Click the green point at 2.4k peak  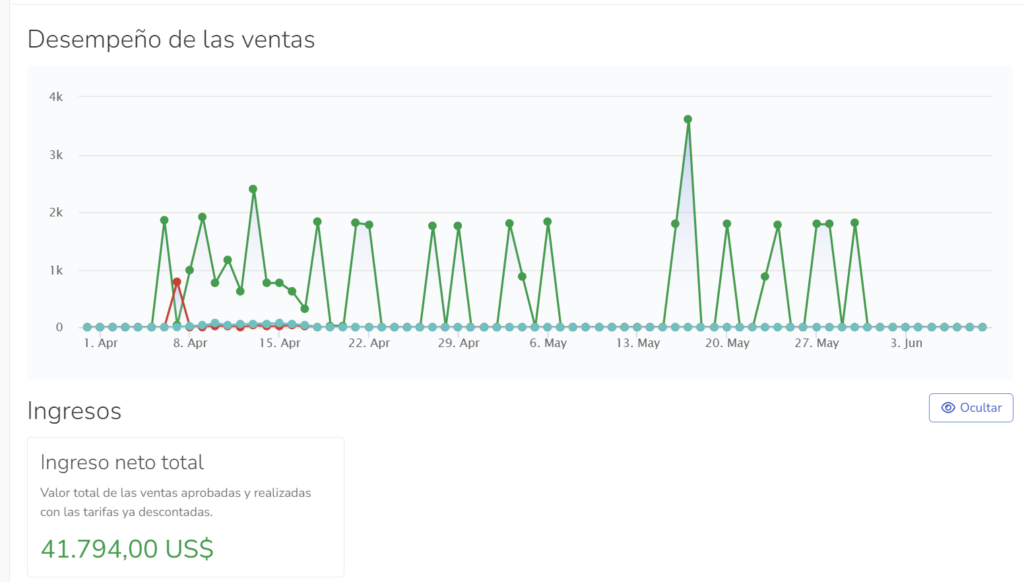pos(253,189)
